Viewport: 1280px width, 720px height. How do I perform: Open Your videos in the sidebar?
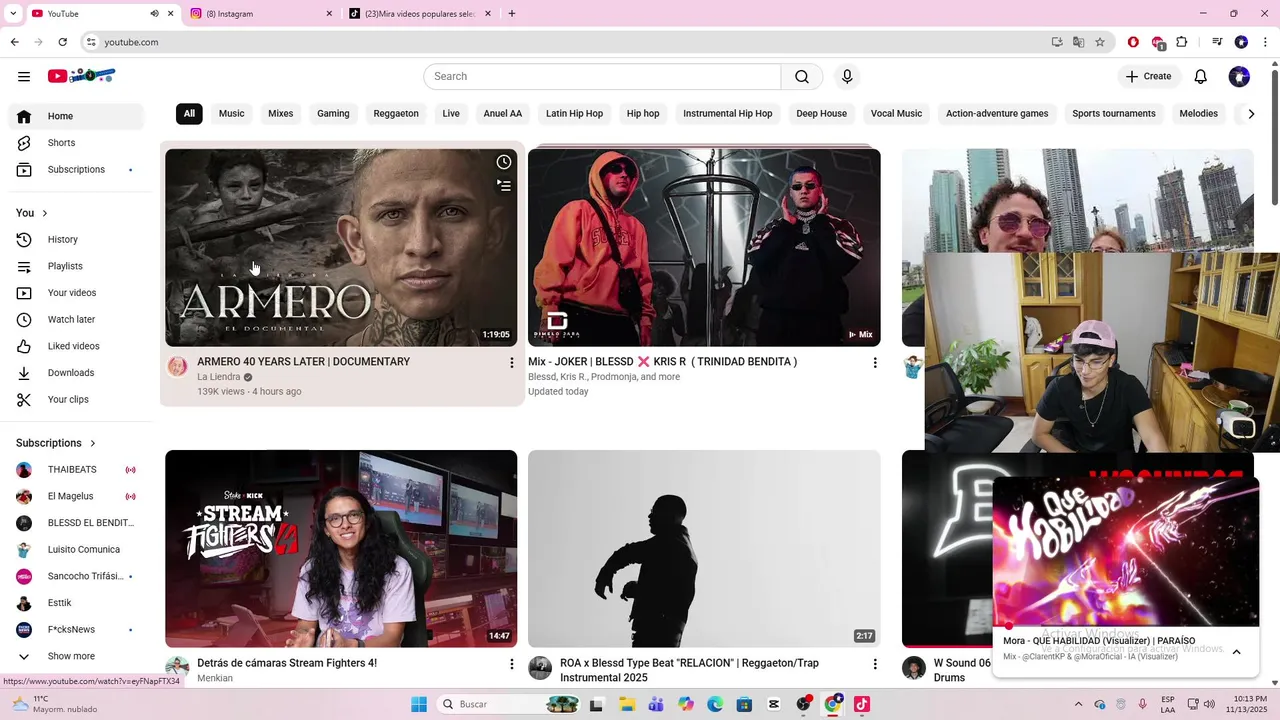pos(76,293)
